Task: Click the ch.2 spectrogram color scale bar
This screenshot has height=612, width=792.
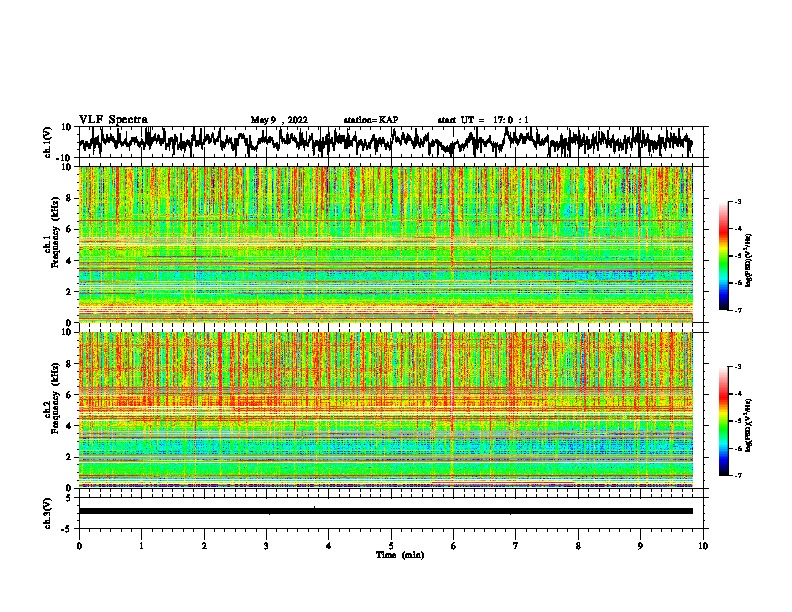Action: [x=724, y=421]
